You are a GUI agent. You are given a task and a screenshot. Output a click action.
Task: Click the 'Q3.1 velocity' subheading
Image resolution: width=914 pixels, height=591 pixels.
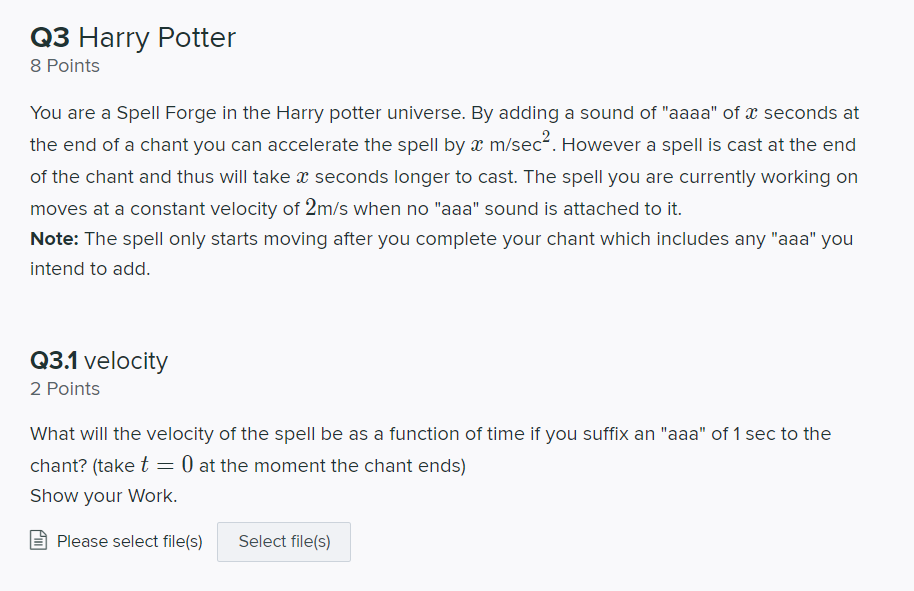point(98,361)
